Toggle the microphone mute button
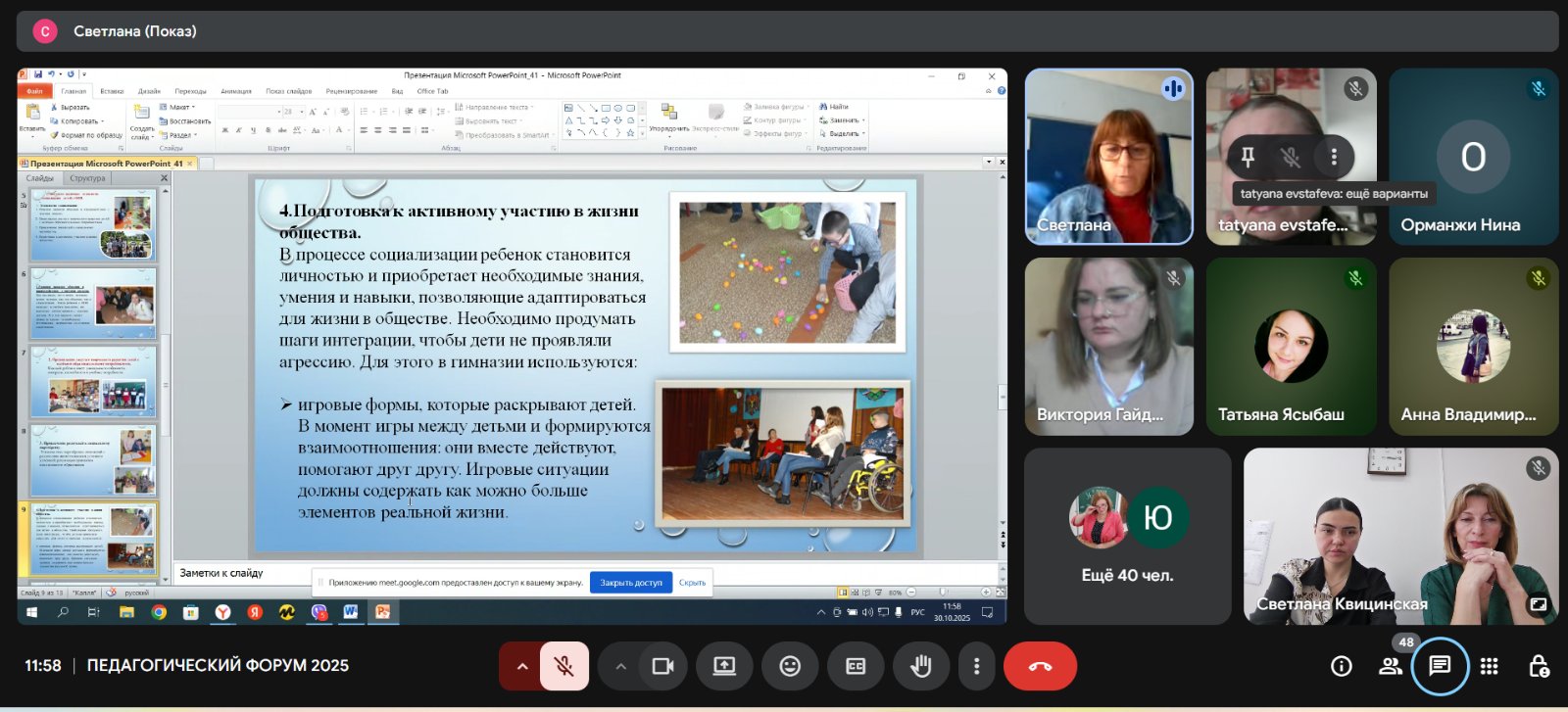 (x=563, y=666)
